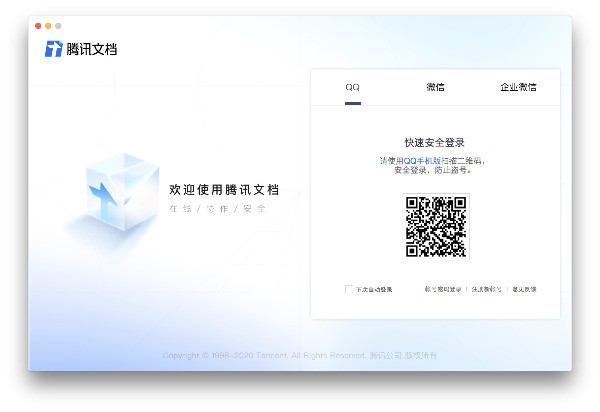
Task: Open the 企业微信 login tab
Action: pos(518,87)
